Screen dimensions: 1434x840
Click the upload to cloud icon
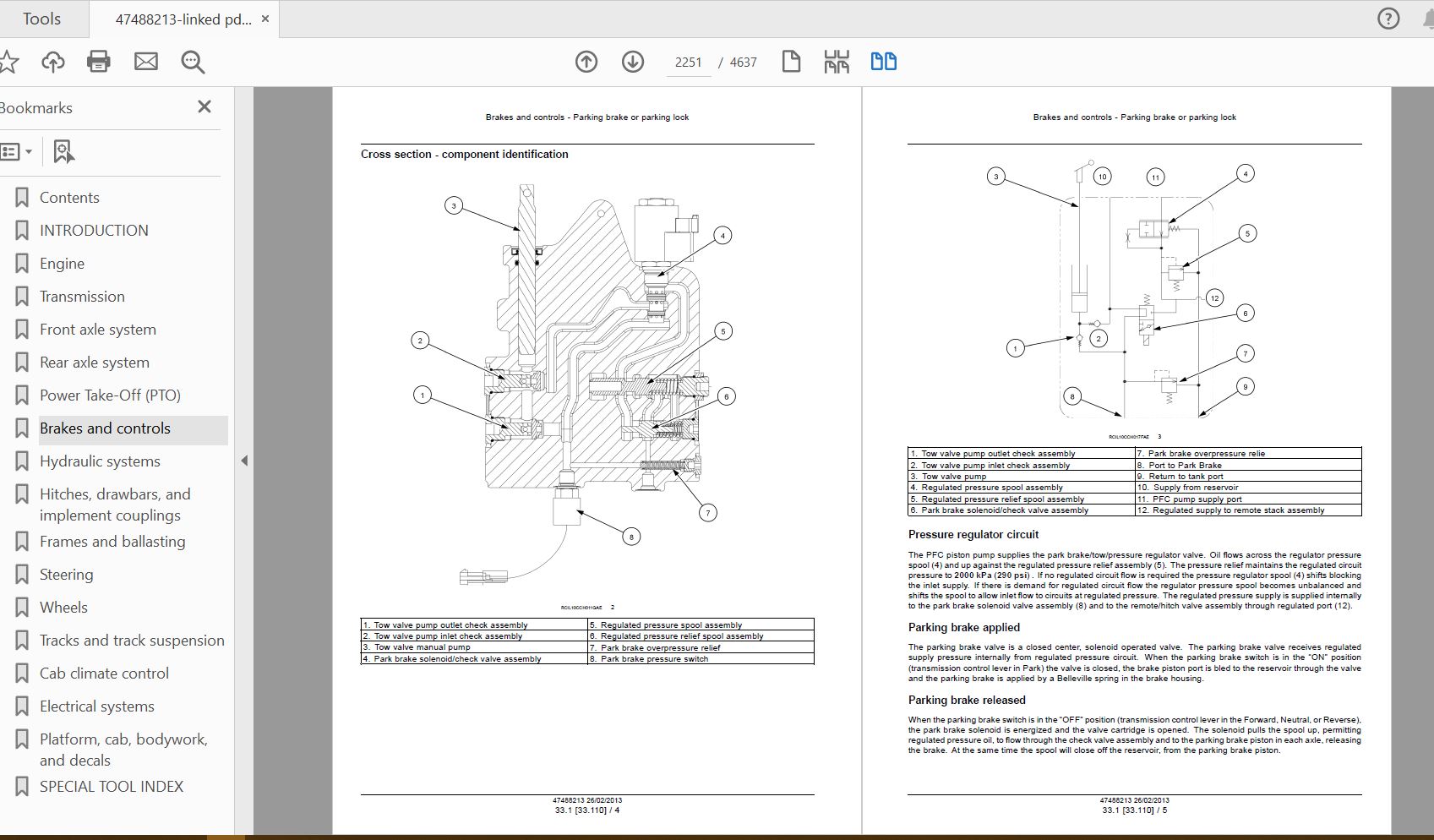53,62
